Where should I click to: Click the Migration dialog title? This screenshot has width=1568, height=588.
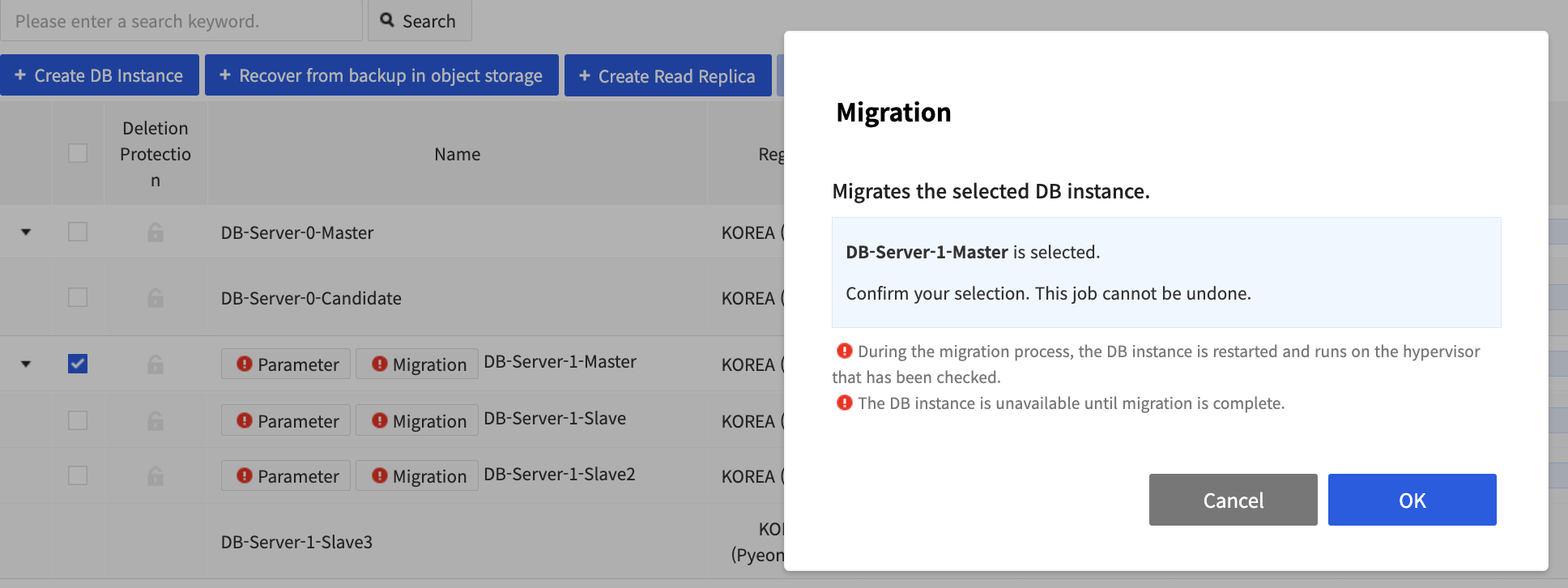(x=893, y=112)
